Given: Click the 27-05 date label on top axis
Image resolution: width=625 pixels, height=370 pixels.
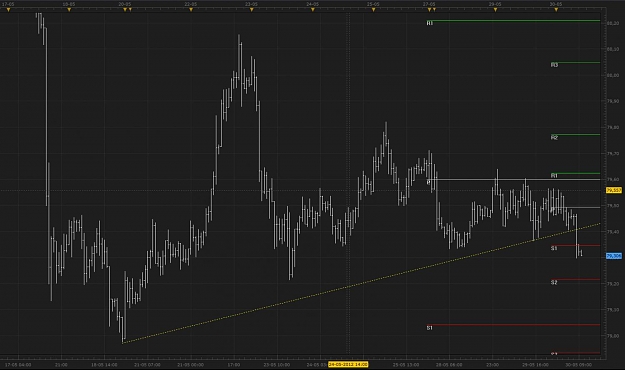Looking at the screenshot, I should tap(429, 4).
